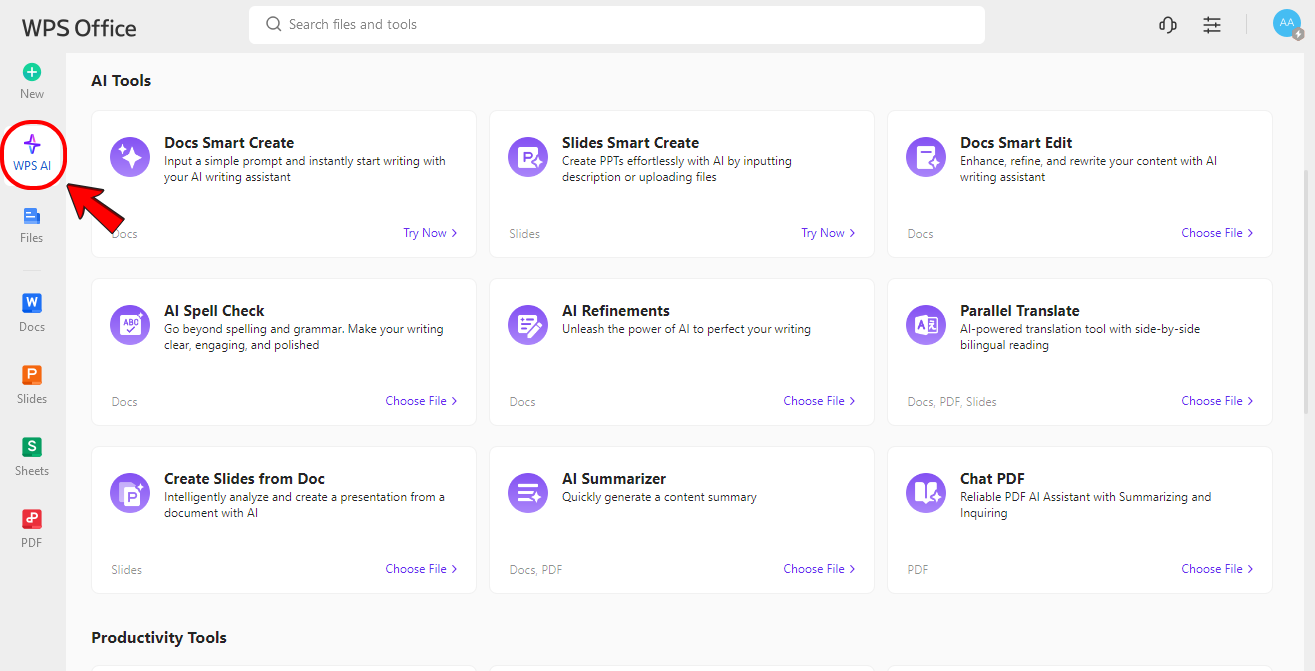Click Try Now for Slides Smart Create
The height and width of the screenshot is (671, 1315).
point(828,233)
